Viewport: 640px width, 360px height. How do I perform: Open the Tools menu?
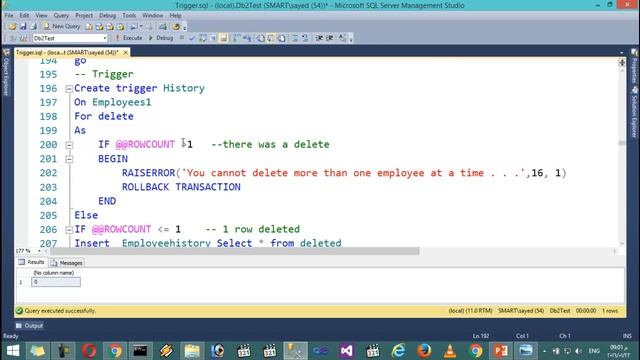click(129, 16)
